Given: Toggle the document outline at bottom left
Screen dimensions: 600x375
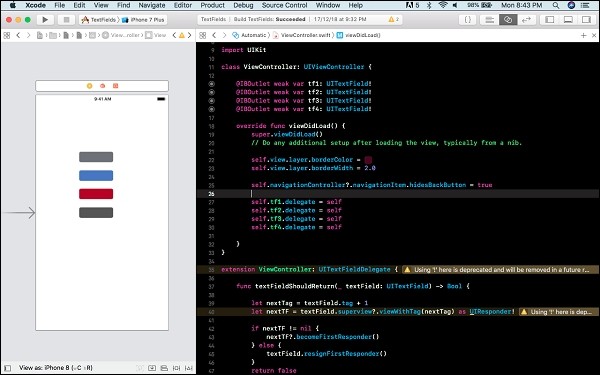Looking at the screenshot, I should [7, 368].
